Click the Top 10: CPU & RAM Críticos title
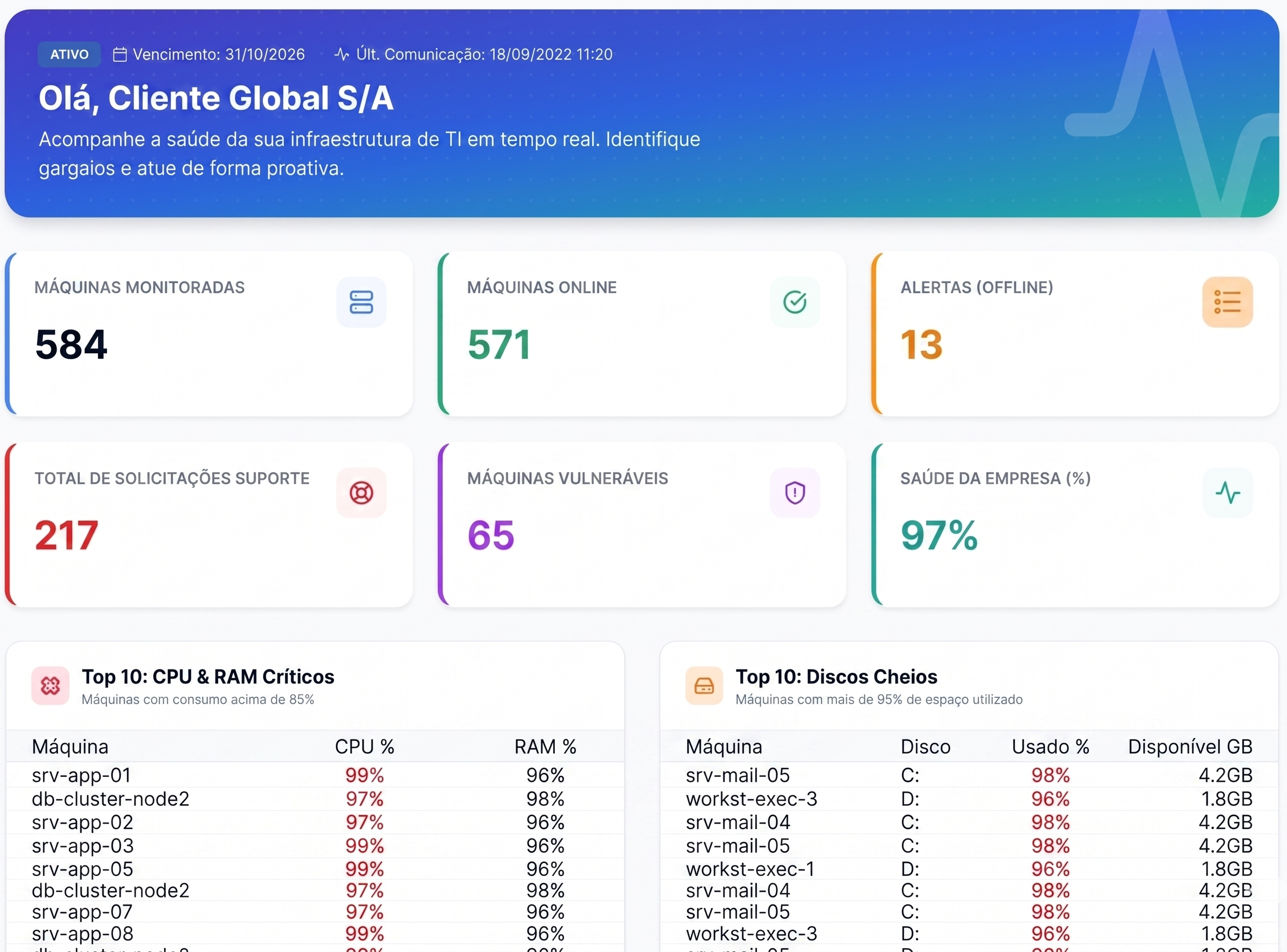1287x952 pixels. [208, 677]
